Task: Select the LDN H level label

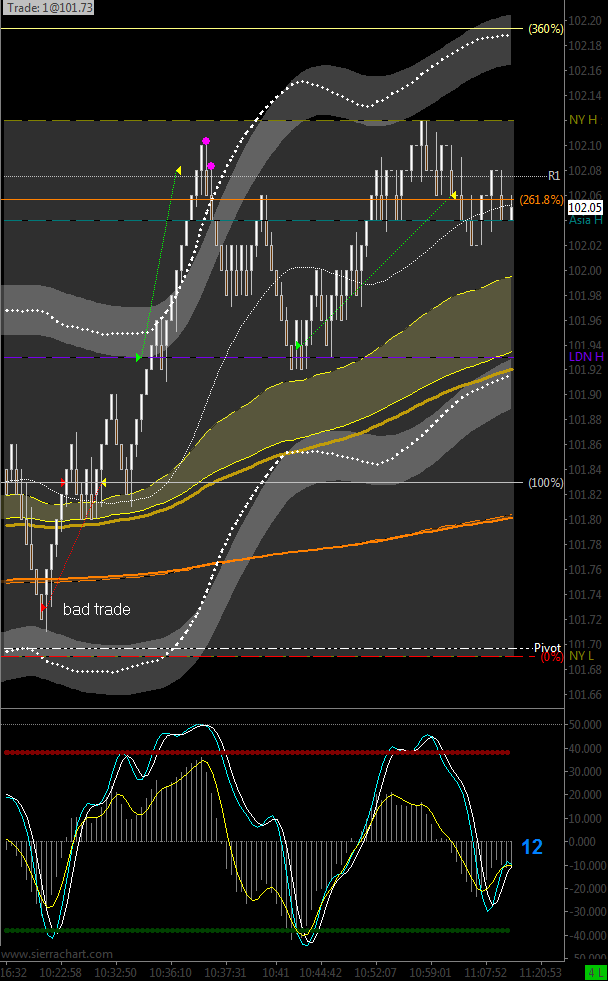Action: [586, 357]
